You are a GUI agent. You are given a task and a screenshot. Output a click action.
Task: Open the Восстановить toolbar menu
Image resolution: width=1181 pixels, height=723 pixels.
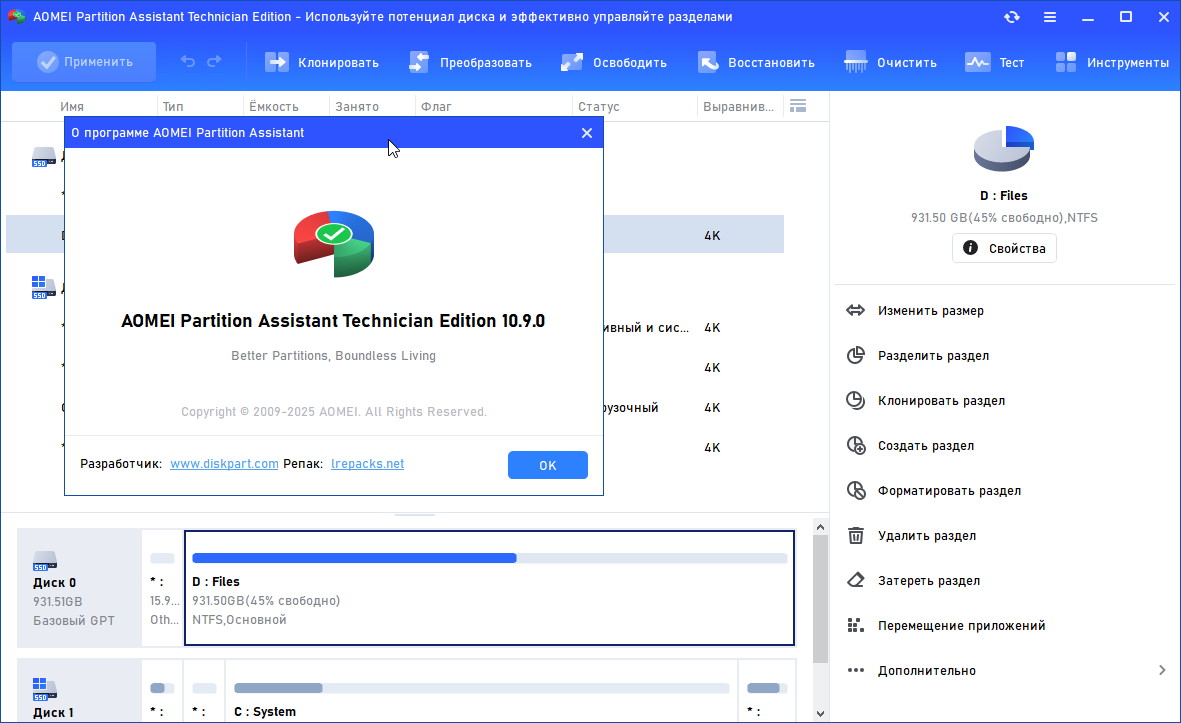pyautogui.click(x=756, y=63)
